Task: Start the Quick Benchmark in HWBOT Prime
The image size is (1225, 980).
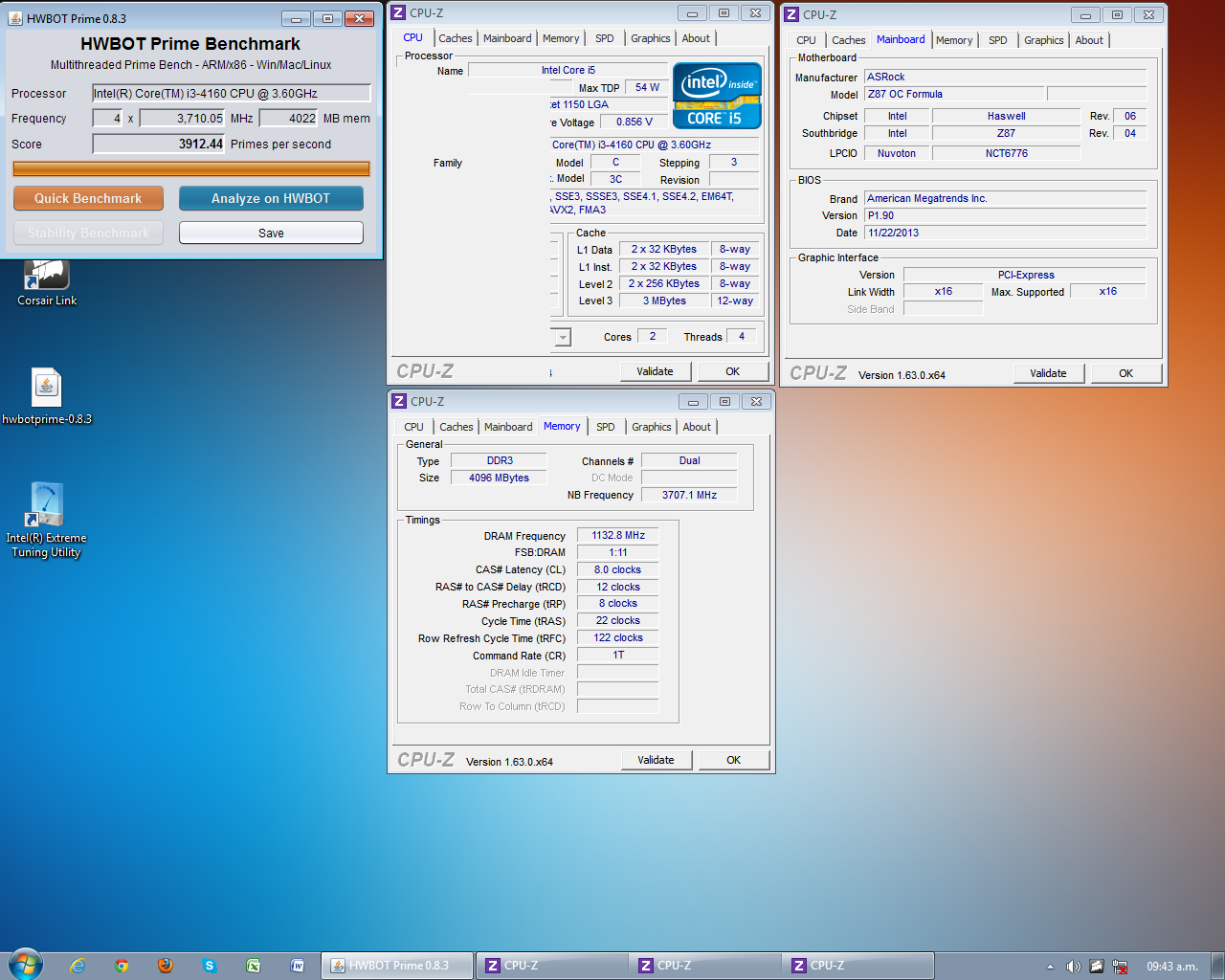Action: point(88,198)
